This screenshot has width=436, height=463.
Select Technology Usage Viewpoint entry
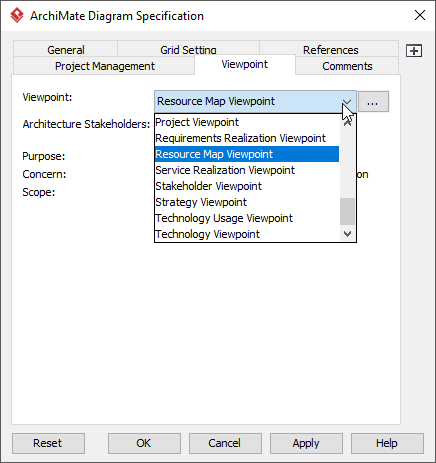[247, 218]
